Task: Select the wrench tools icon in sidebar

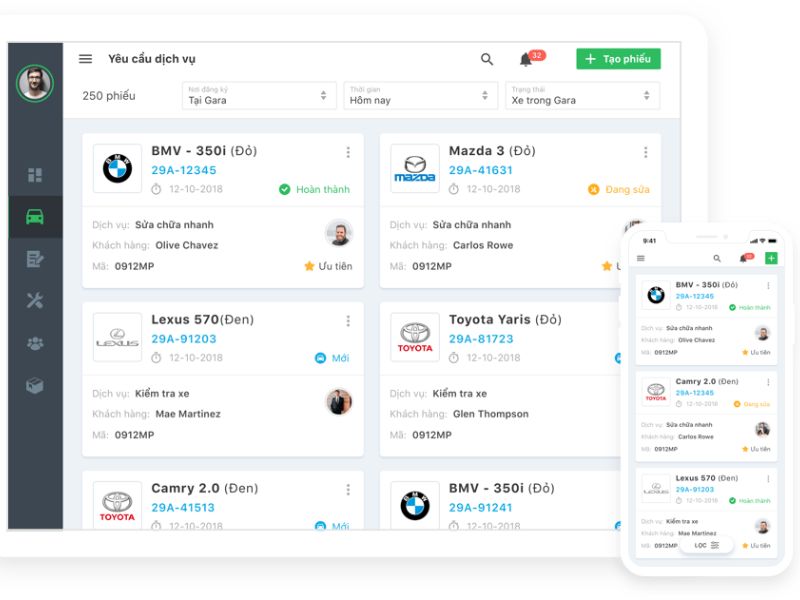Action: [x=35, y=301]
